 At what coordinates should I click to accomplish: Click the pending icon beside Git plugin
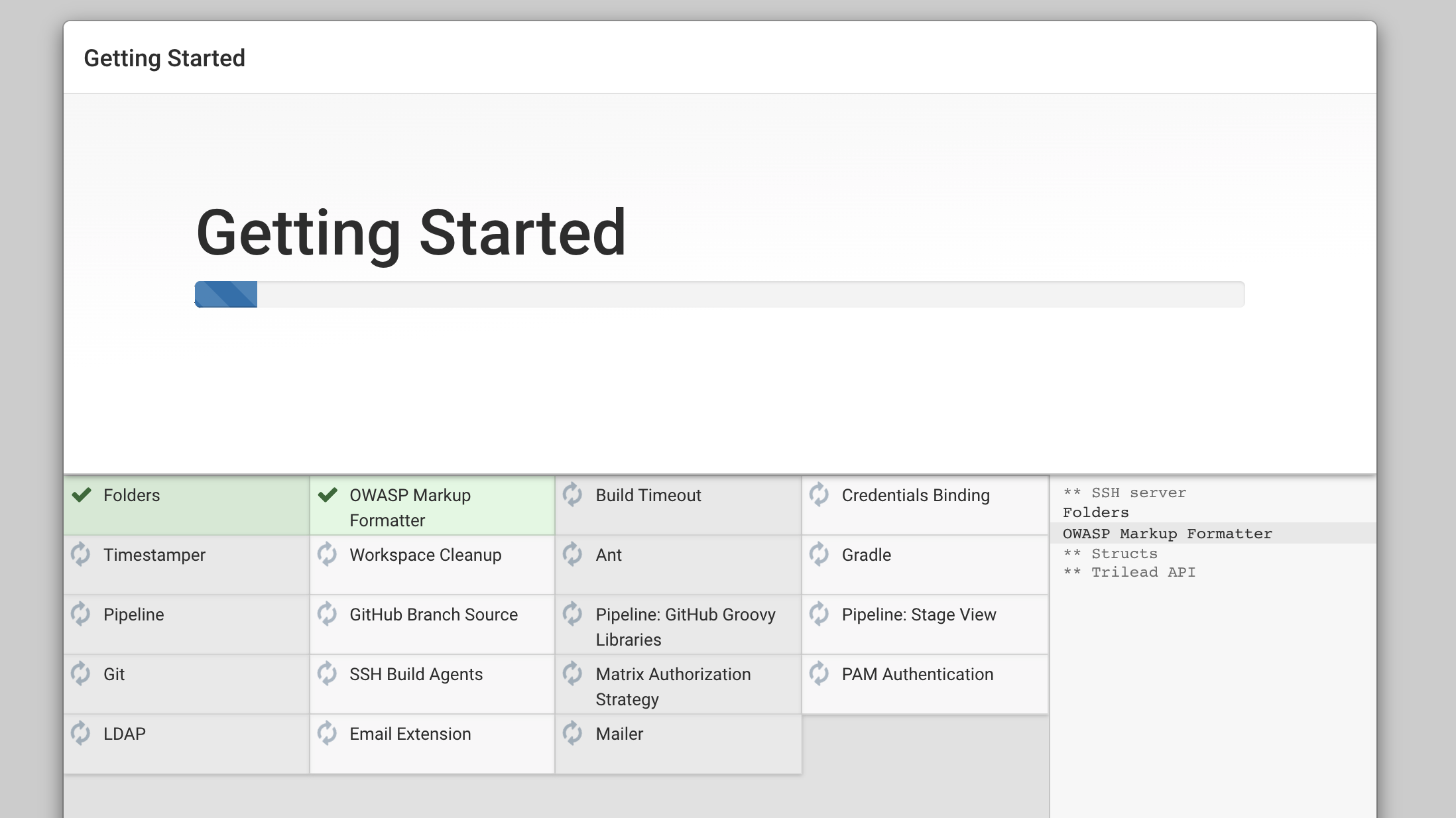[x=81, y=673]
